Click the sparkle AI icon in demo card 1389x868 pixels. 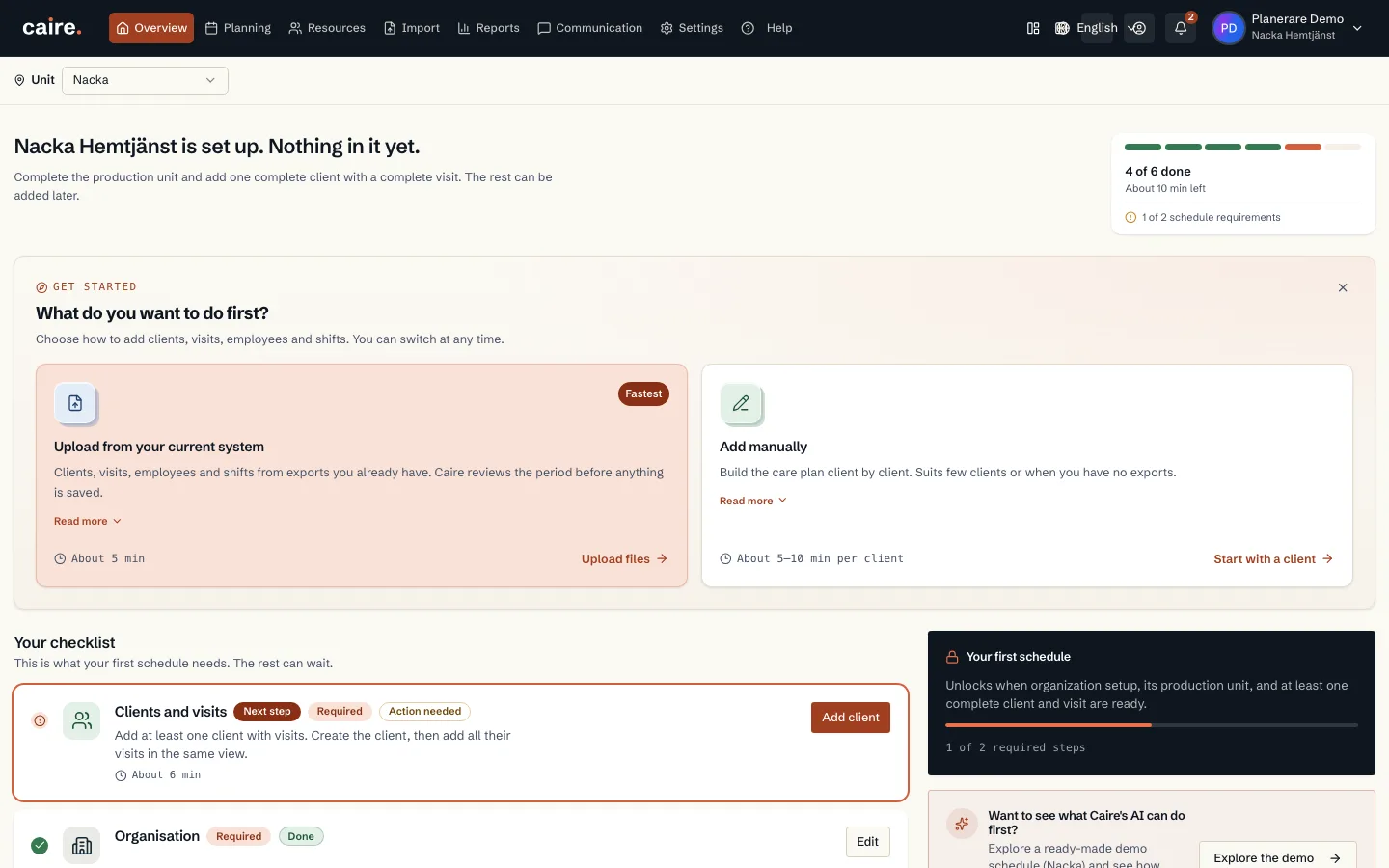tap(962, 824)
